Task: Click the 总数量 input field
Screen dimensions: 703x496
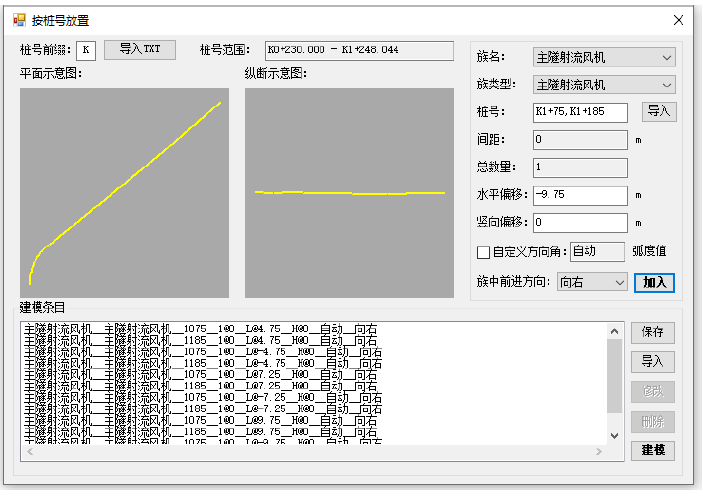Action: point(580,168)
